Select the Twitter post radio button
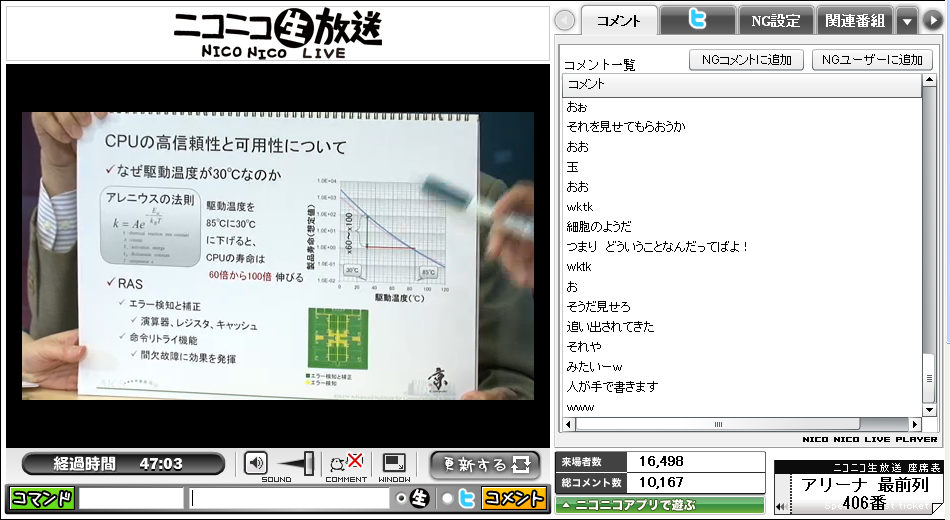The width and height of the screenshot is (950, 520). click(x=448, y=499)
